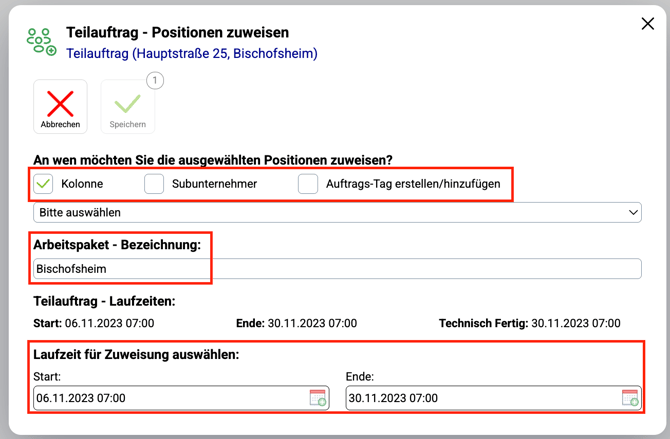Click the red X Abbrechen icon

point(60,105)
